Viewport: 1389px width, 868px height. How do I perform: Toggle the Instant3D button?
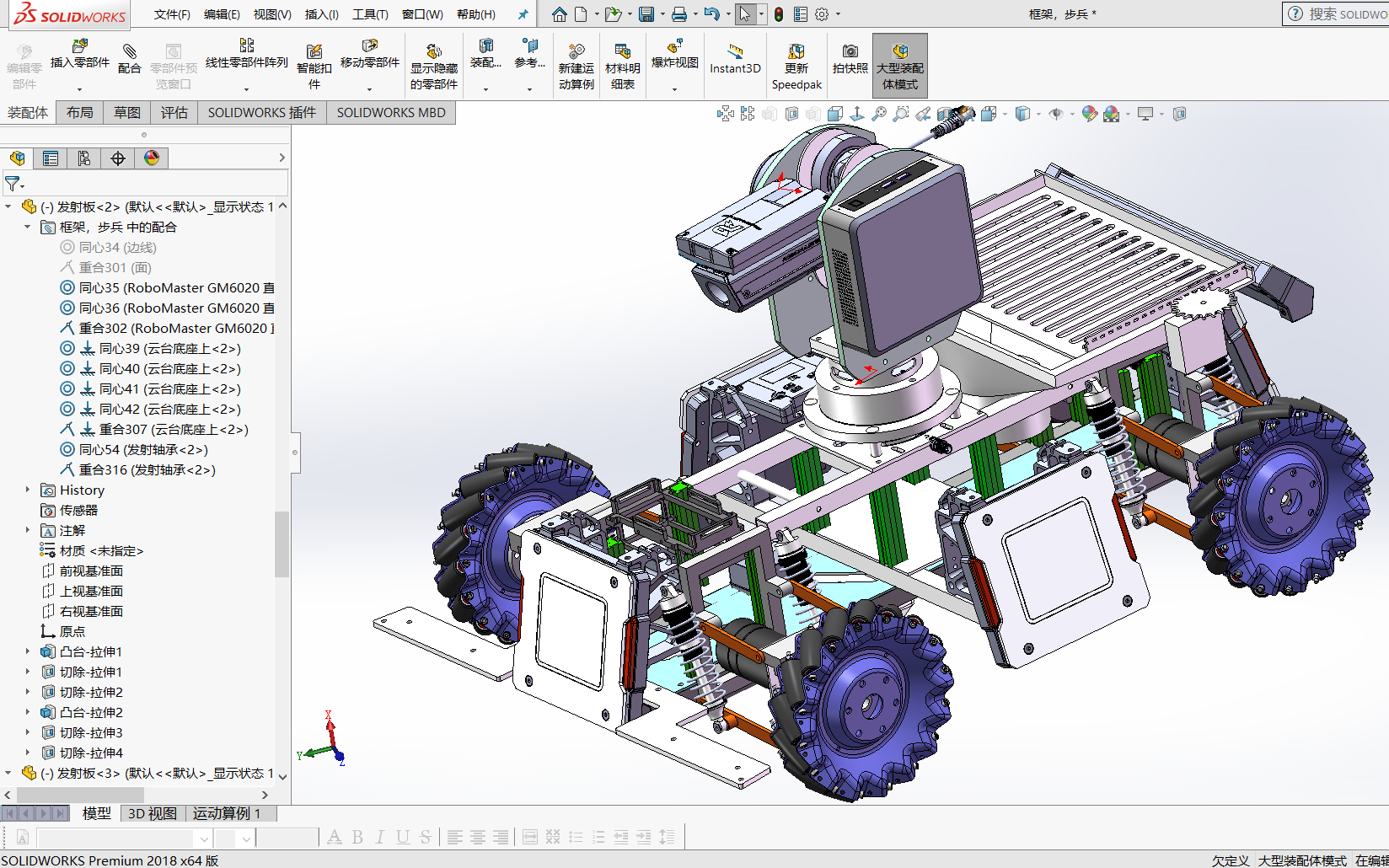click(734, 52)
